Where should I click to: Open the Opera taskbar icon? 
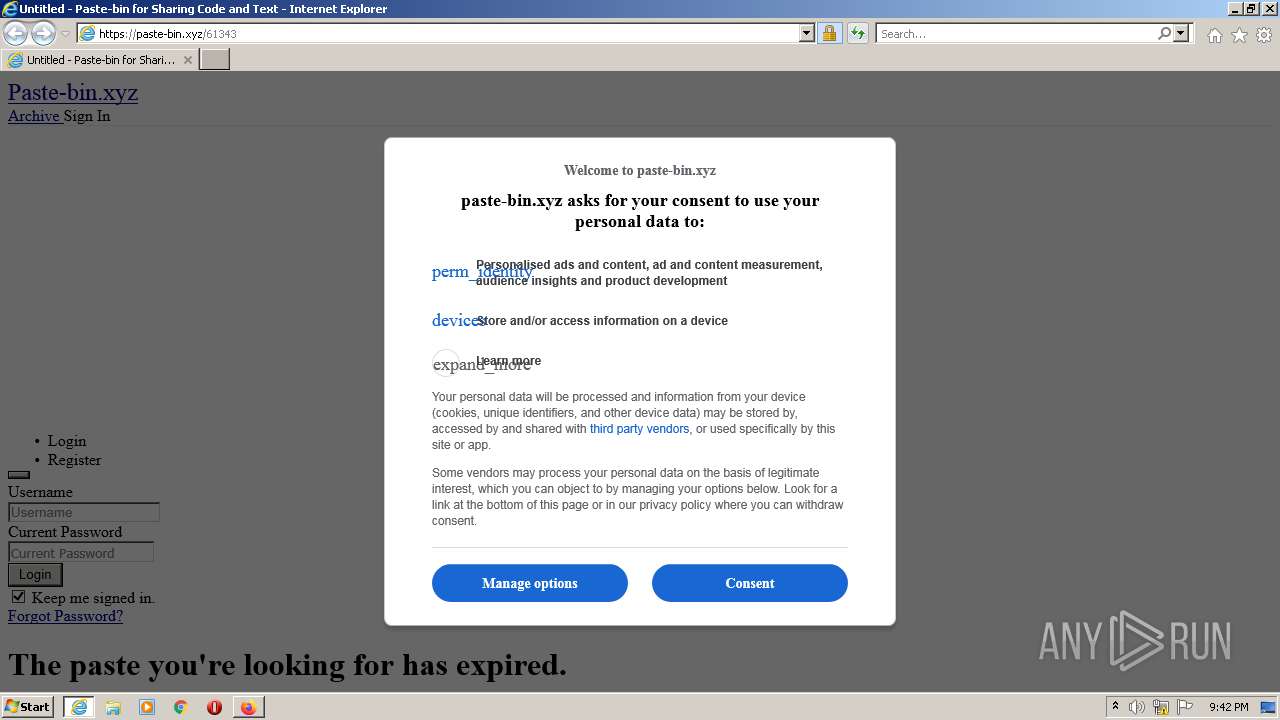pos(214,707)
